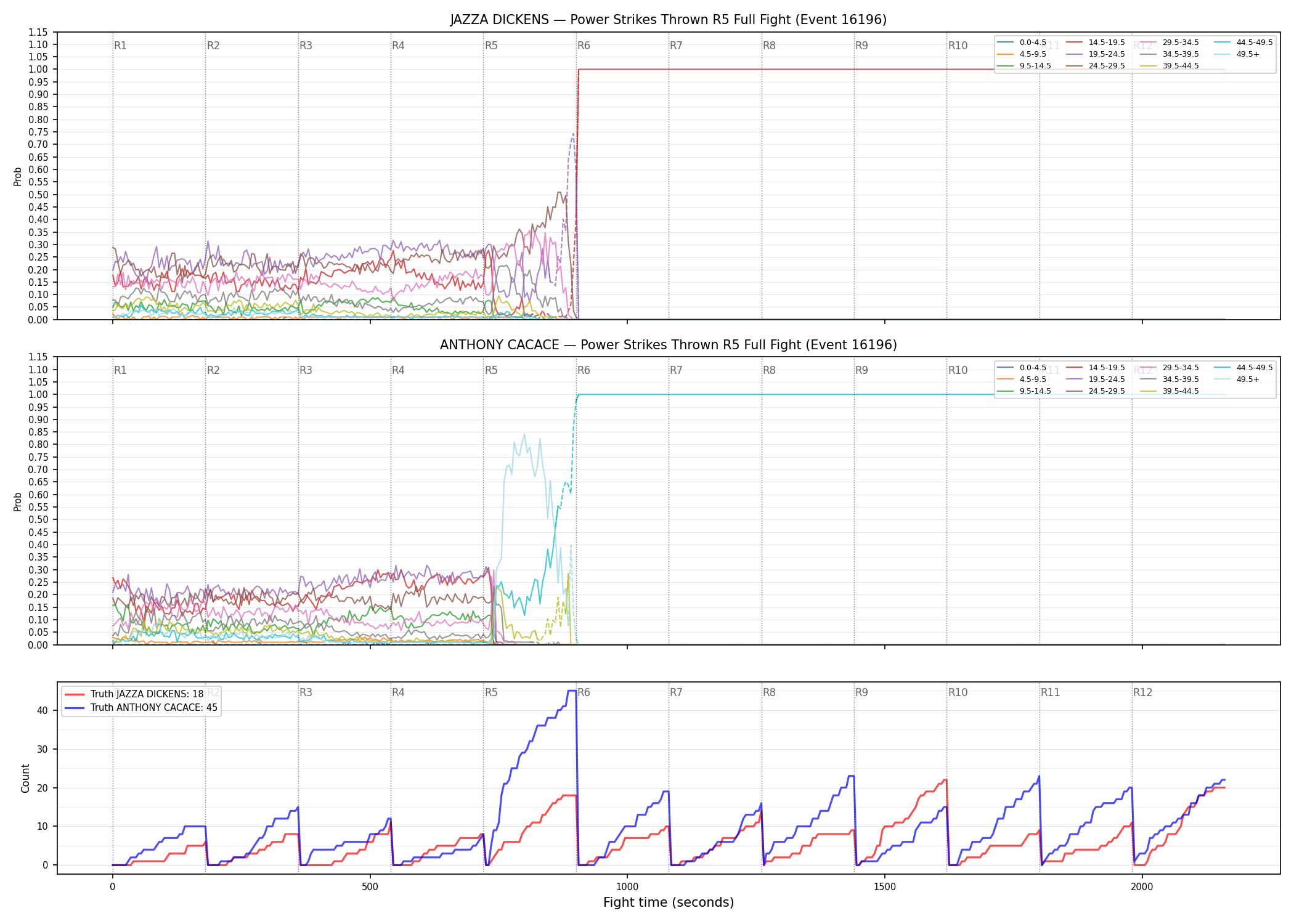Click round marker R4 in the Cacace chart
Image resolution: width=1294 pixels, height=924 pixels.
coord(399,370)
